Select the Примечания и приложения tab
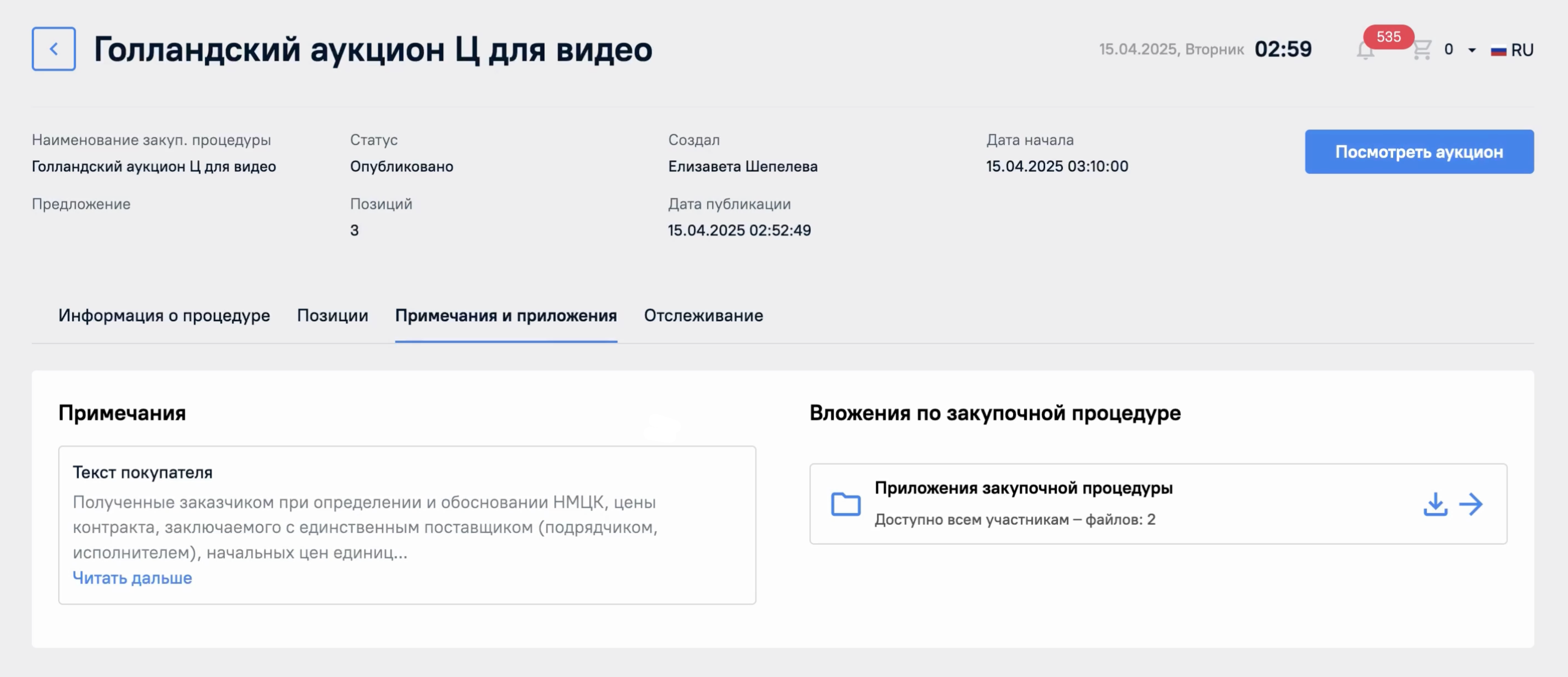This screenshot has width=1568, height=677. 506,315
